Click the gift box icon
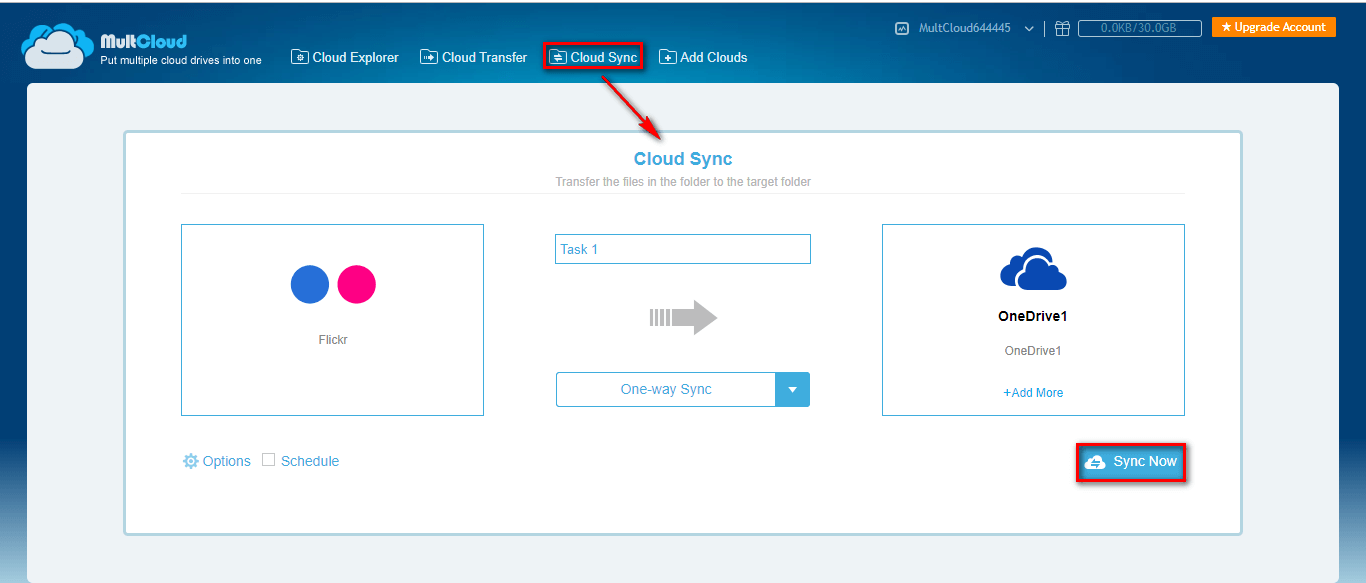Viewport: 1366px width, 583px height. (1062, 29)
